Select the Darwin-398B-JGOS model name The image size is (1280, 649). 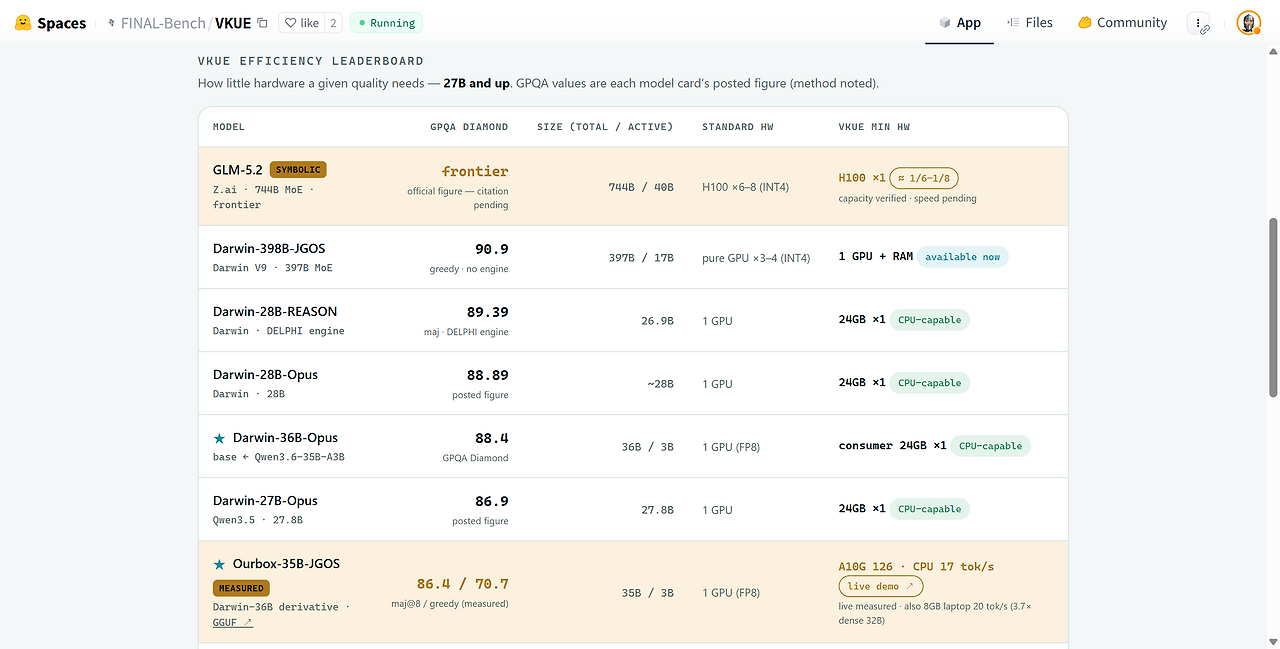point(269,248)
